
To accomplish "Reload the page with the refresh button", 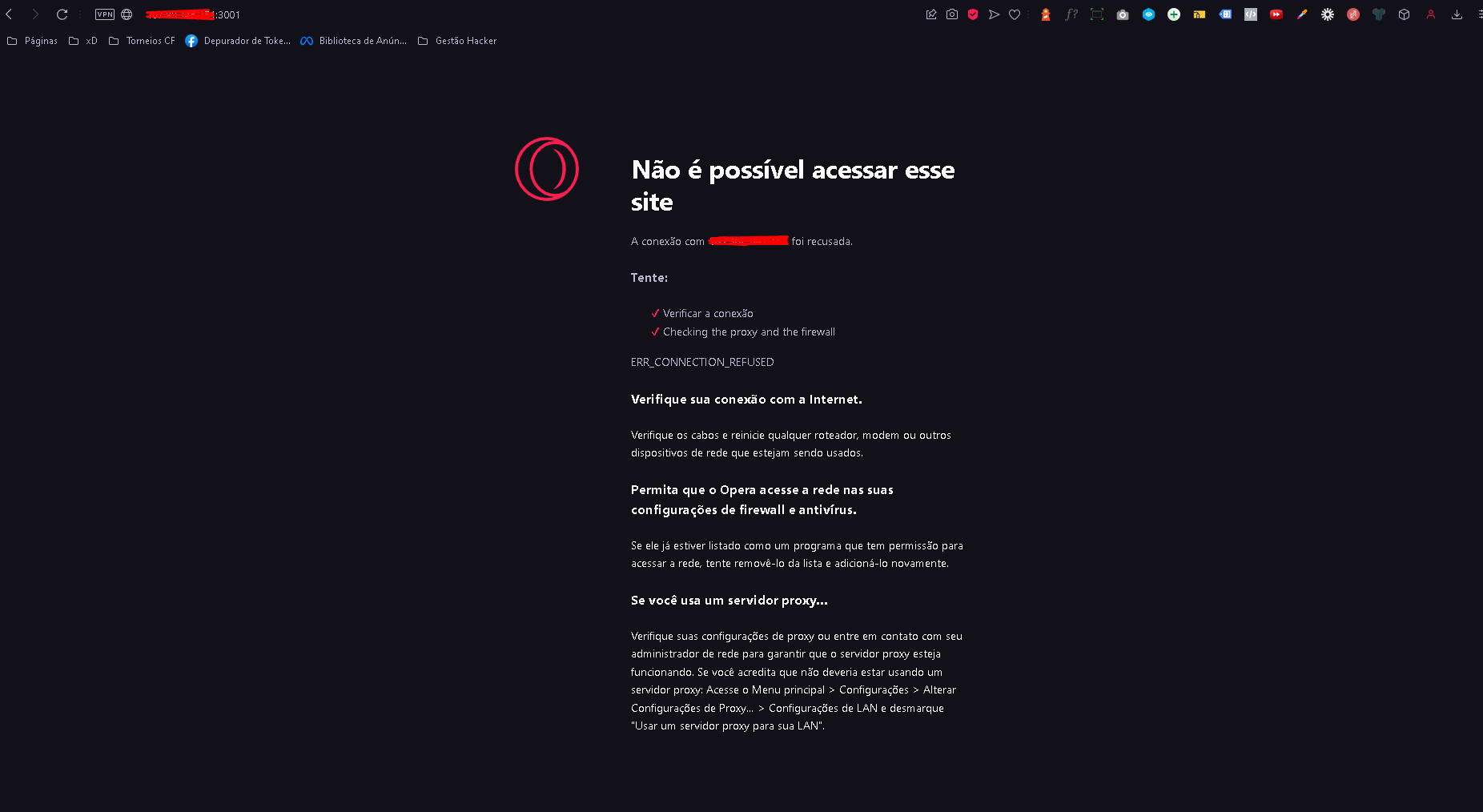I will click(x=62, y=14).
